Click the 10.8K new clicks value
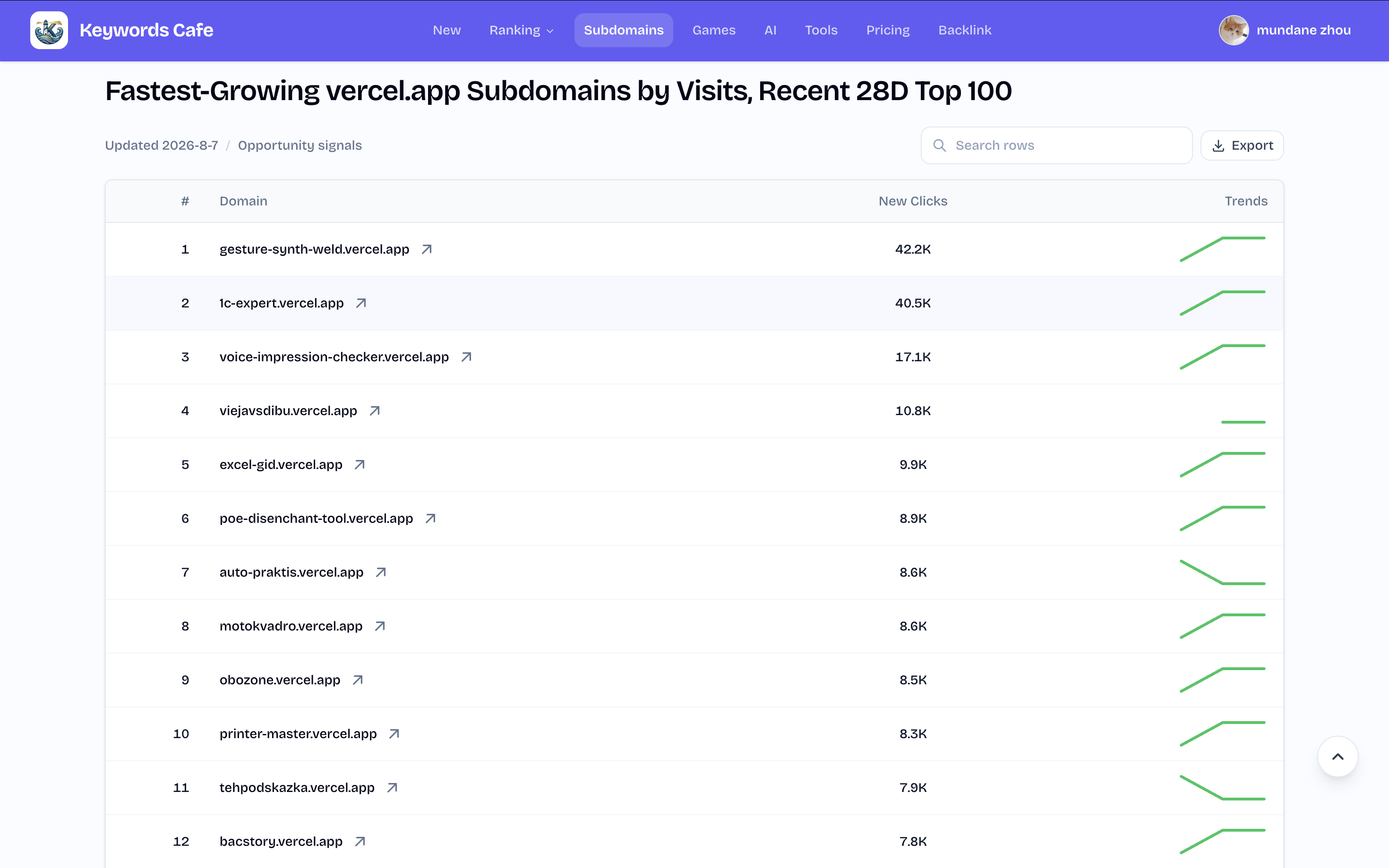The width and height of the screenshot is (1389, 868). tap(913, 411)
